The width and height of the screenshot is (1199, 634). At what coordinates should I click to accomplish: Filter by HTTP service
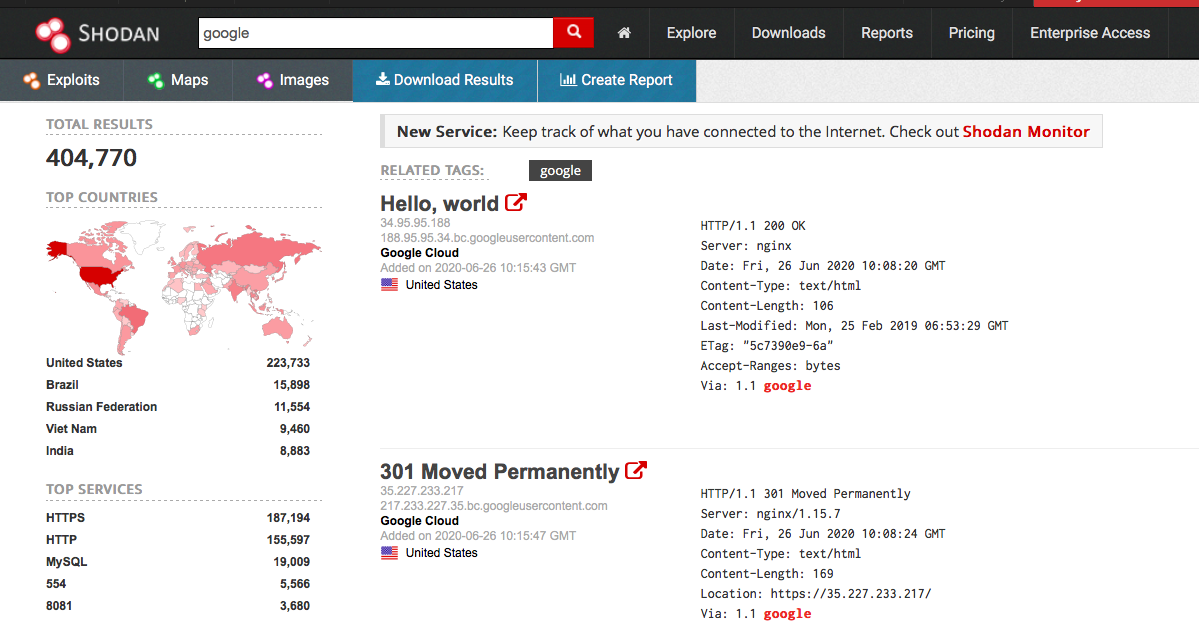point(61,540)
